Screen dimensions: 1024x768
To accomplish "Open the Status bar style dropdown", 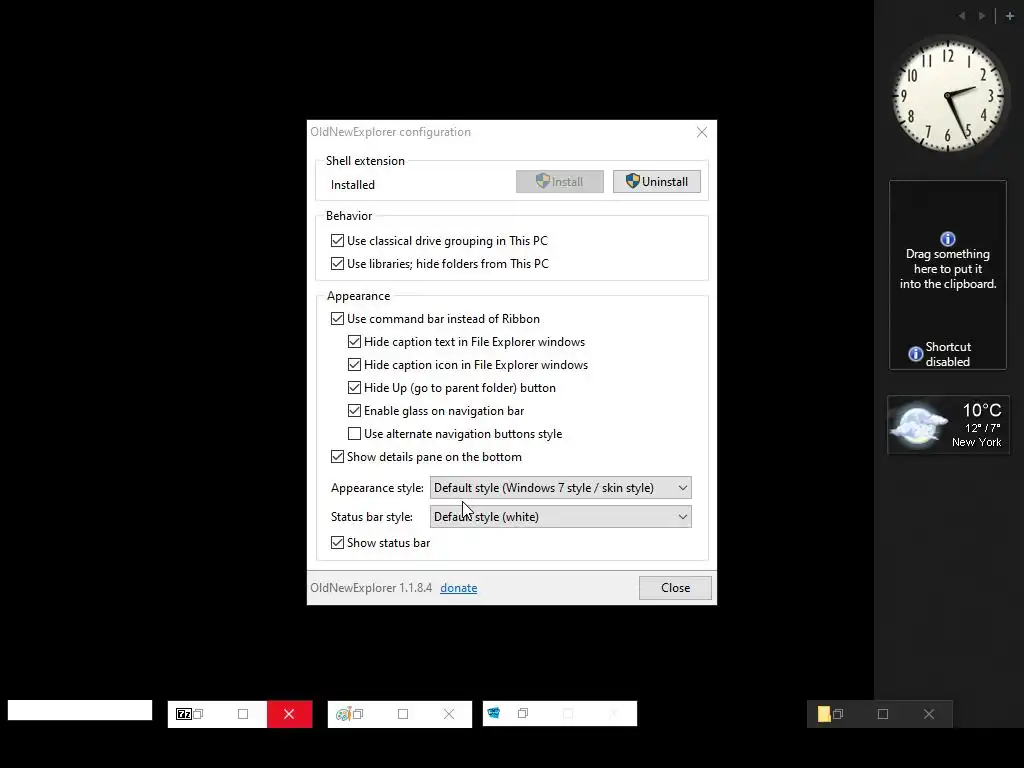I will pyautogui.click(x=560, y=517).
